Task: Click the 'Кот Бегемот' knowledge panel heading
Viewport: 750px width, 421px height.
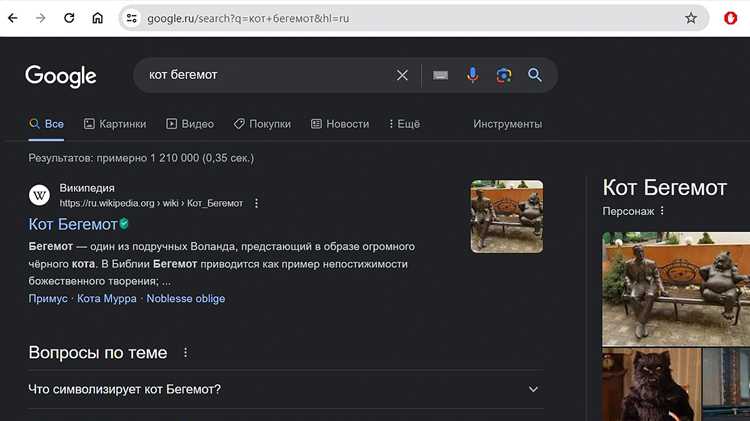Action: pyautogui.click(x=665, y=188)
